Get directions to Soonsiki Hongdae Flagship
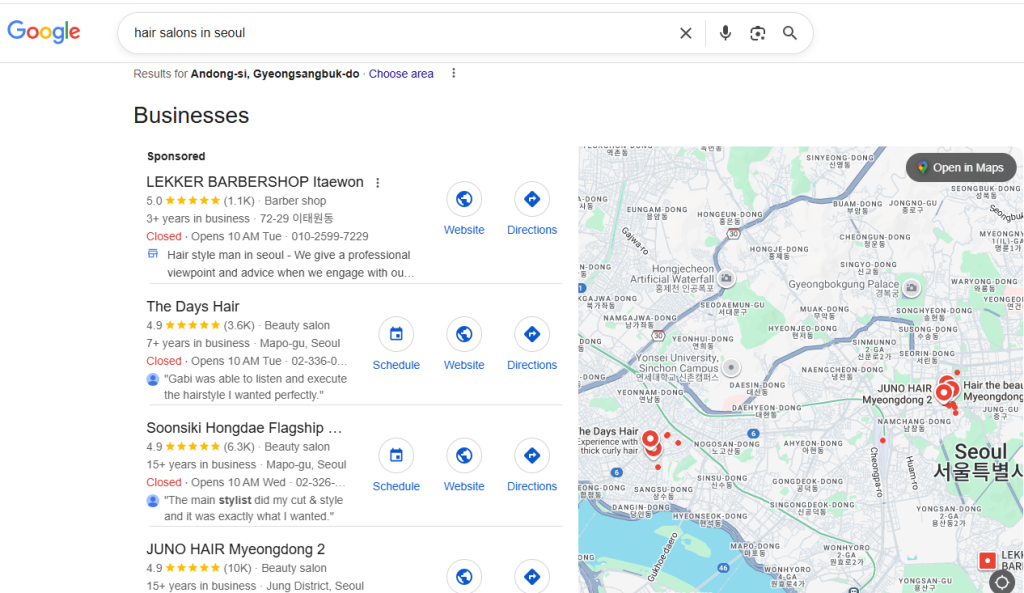This screenshot has height=593, width=1024. [x=531, y=455]
